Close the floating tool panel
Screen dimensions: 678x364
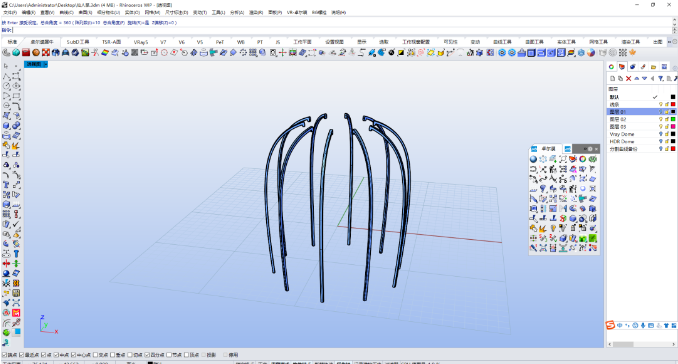click(x=596, y=149)
